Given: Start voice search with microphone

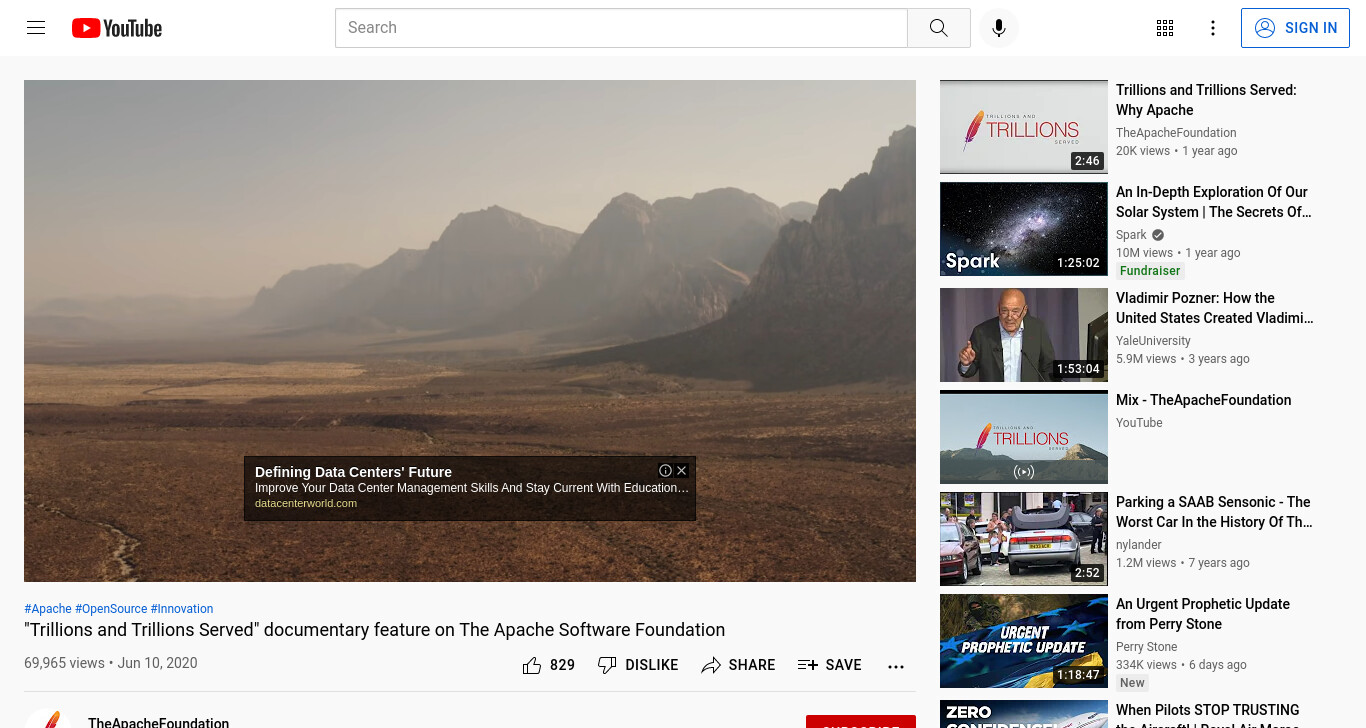Looking at the screenshot, I should (x=998, y=28).
